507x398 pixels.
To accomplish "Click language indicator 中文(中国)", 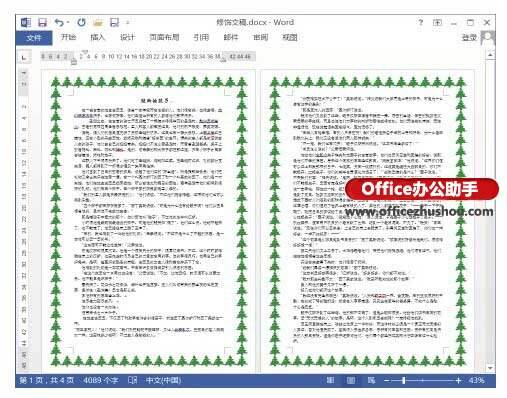I will click(x=163, y=380).
